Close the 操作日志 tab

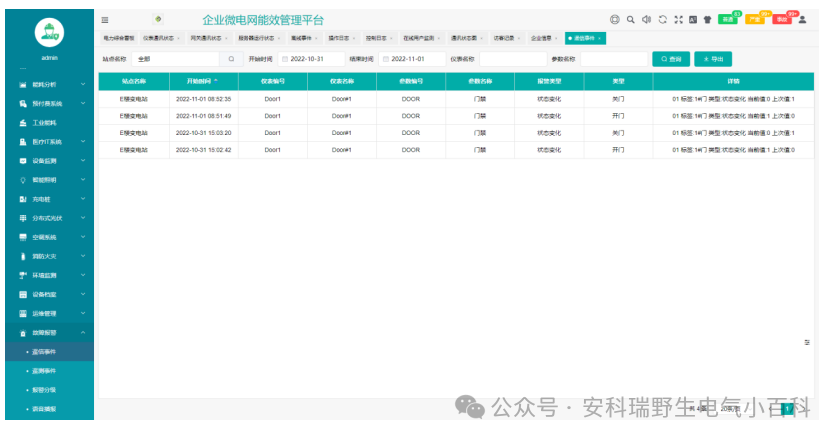(x=354, y=38)
